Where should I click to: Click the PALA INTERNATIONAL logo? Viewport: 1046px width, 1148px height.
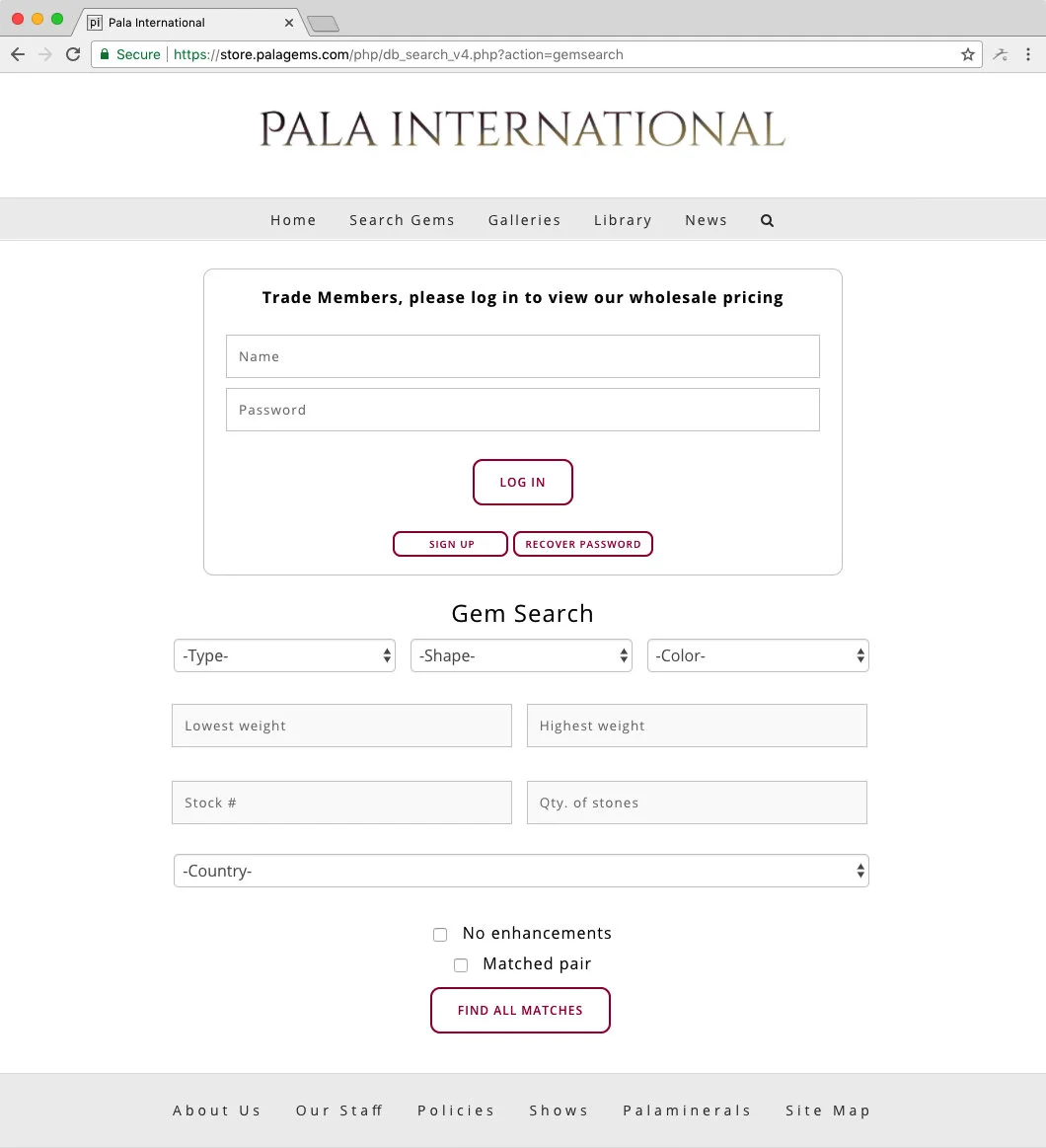point(523,129)
